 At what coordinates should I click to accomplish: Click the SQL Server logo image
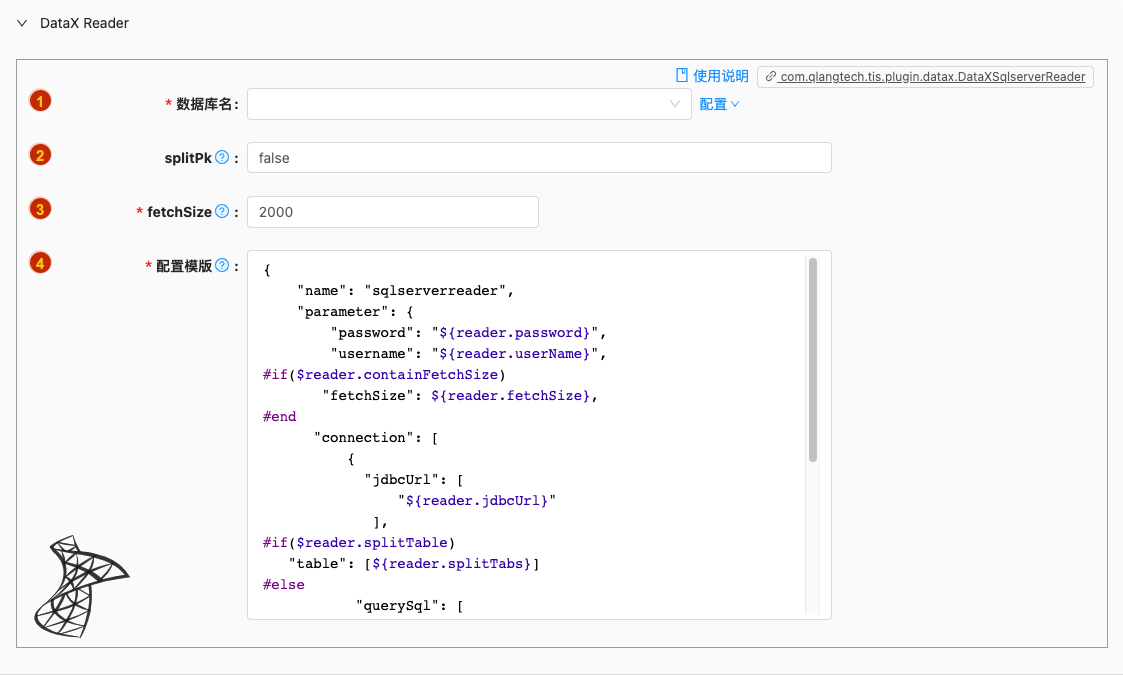pos(81,586)
